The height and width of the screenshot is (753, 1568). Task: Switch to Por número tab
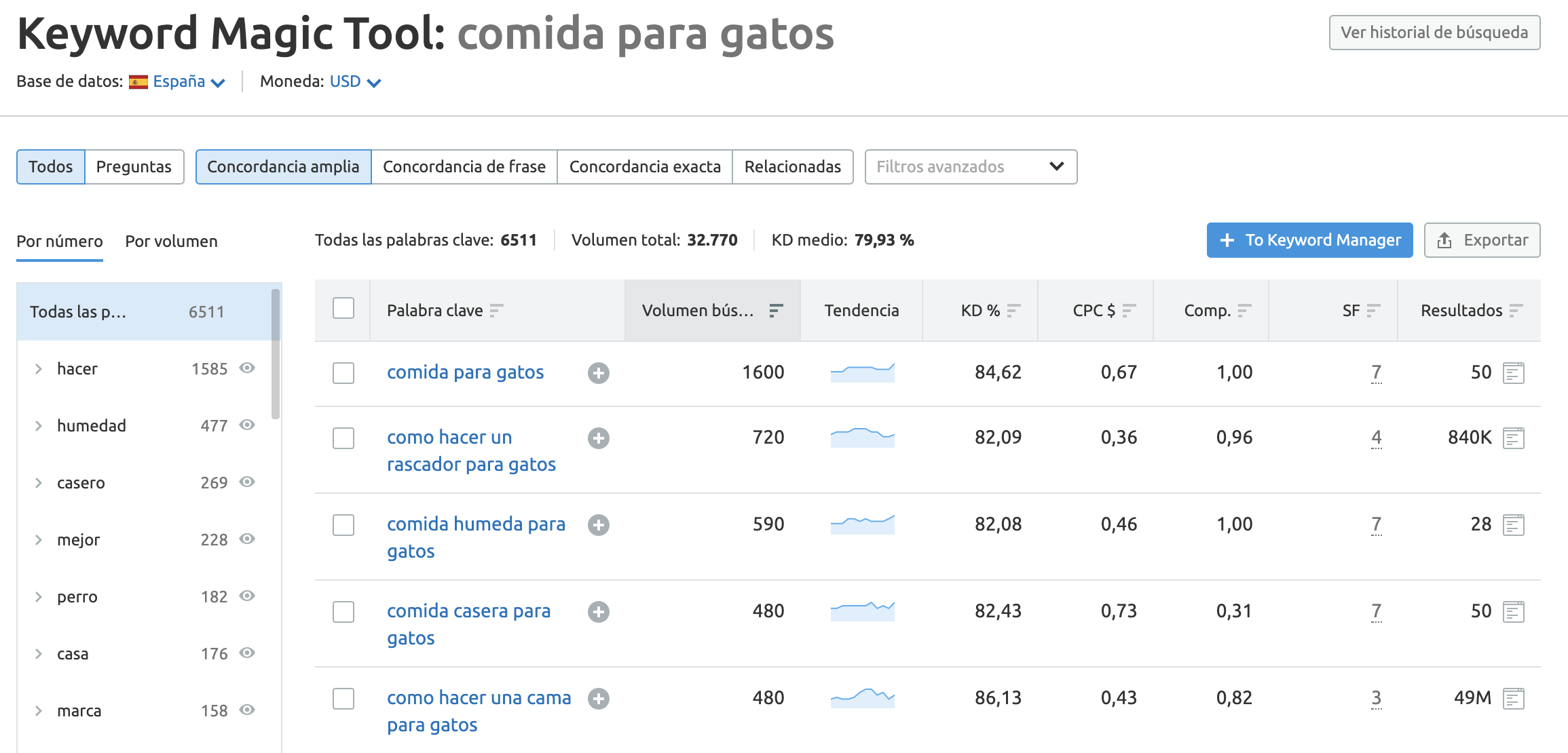tap(60, 242)
